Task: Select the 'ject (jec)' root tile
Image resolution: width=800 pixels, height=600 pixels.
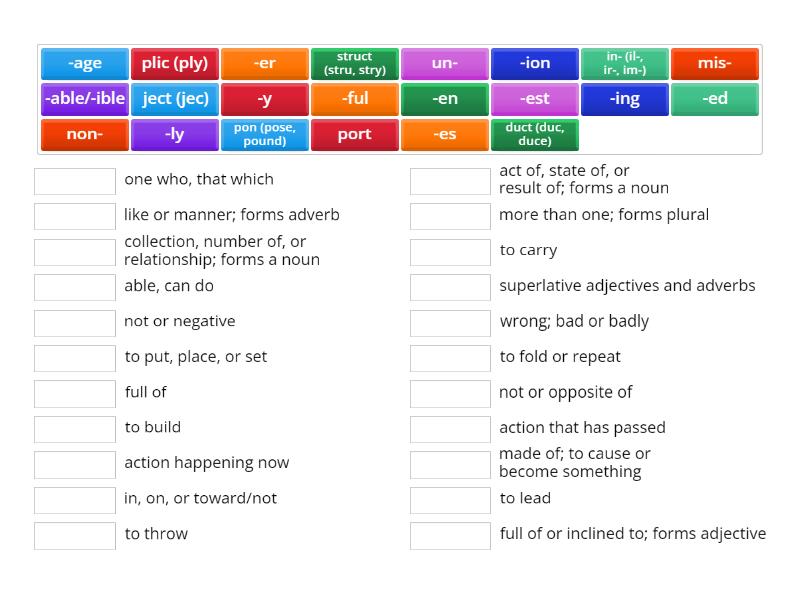Action: click(175, 99)
